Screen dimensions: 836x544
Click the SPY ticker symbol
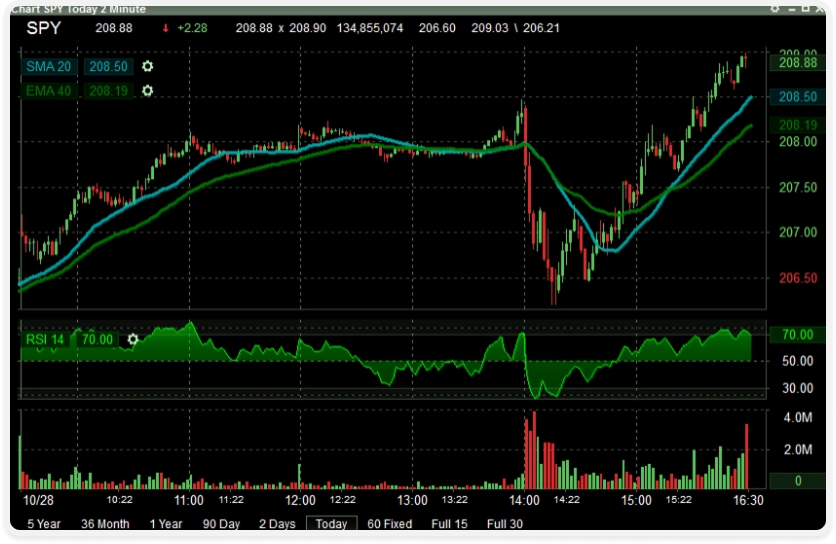[x=44, y=28]
